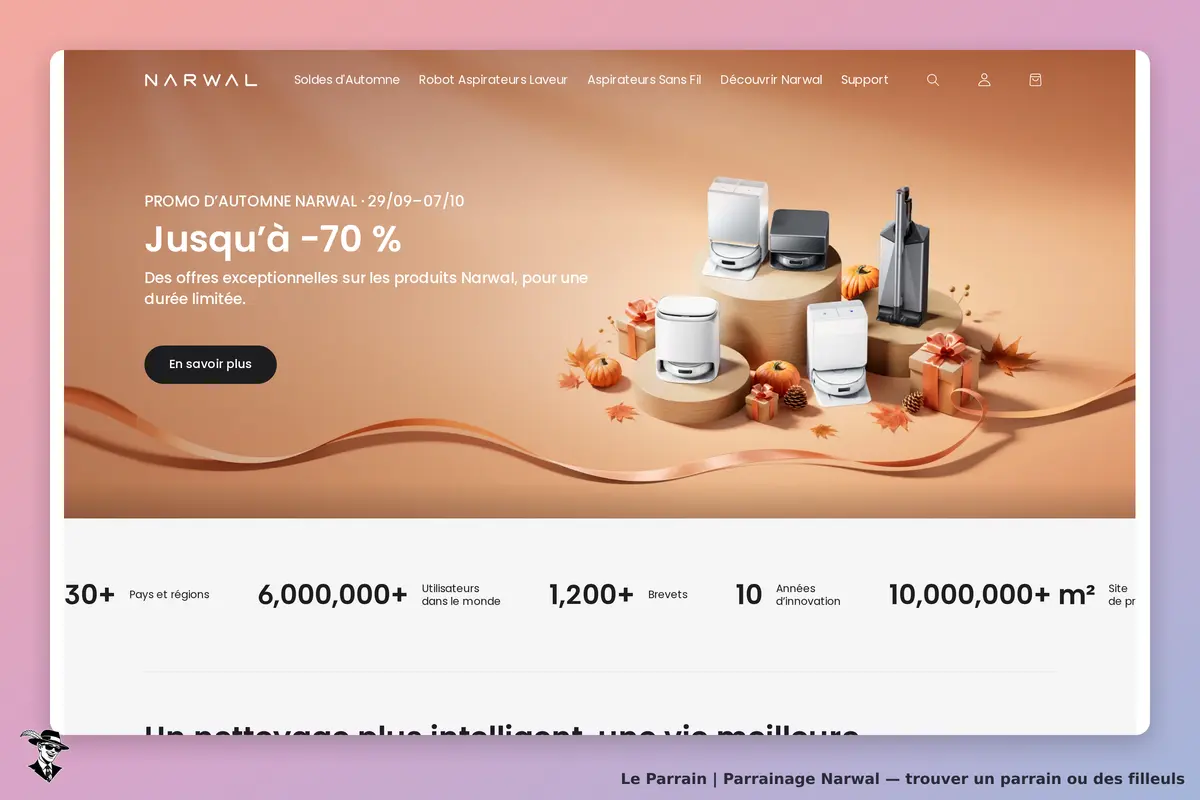
Task: Open the search icon
Action: (x=933, y=80)
